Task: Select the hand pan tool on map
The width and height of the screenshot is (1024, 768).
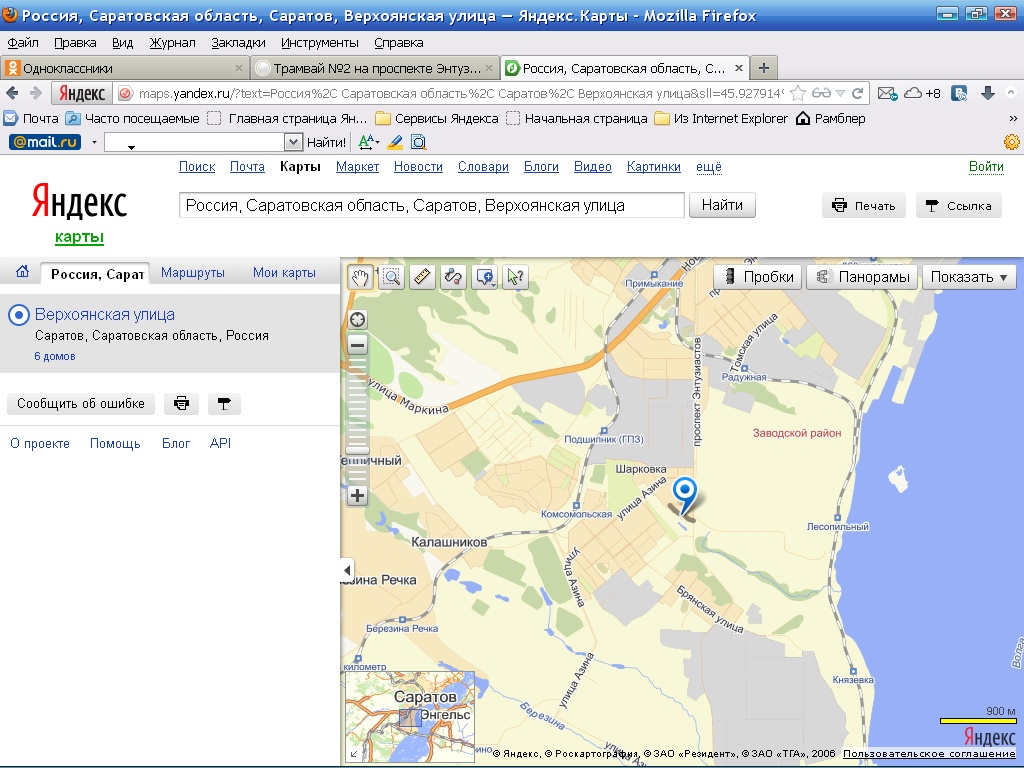Action: click(360, 277)
